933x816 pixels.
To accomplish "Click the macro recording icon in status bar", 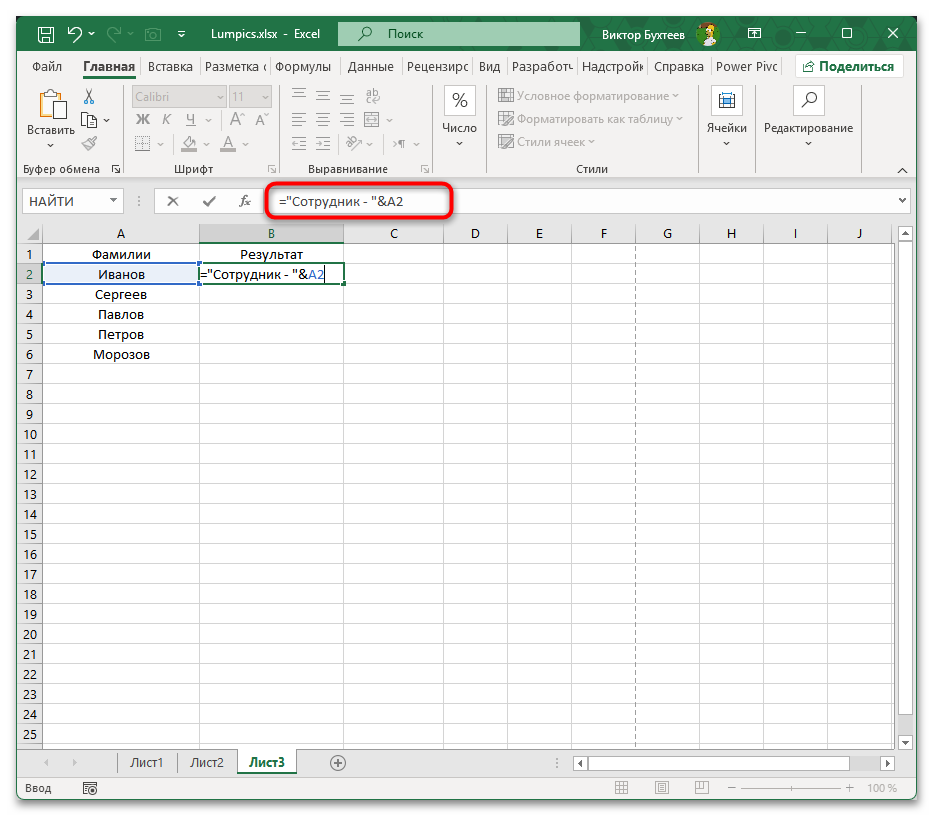I will [x=90, y=788].
